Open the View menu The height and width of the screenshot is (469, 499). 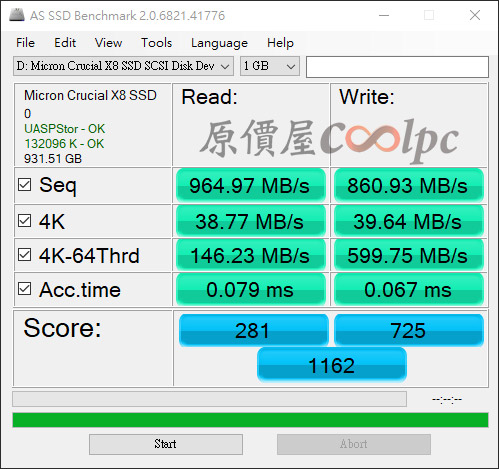[x=108, y=43]
